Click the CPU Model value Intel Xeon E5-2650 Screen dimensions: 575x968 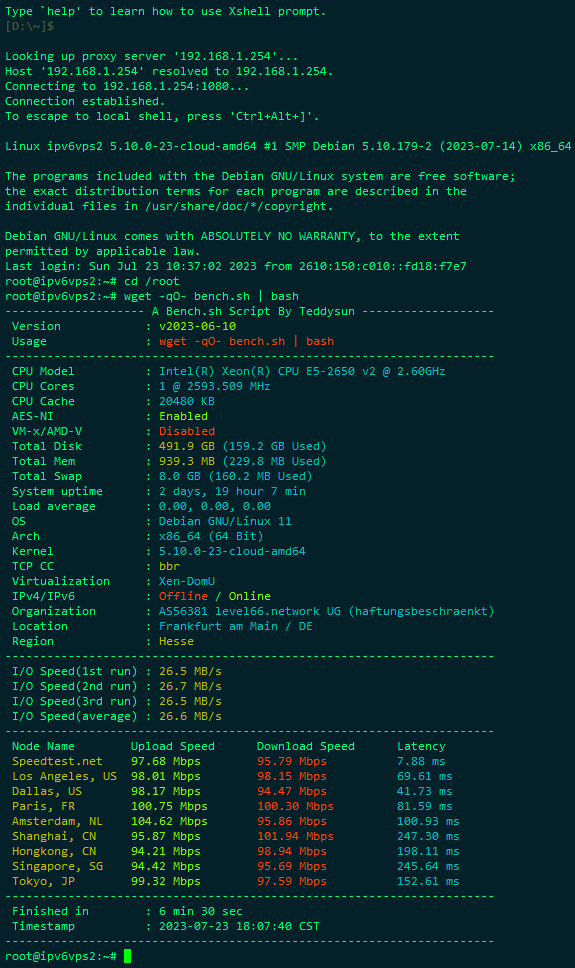point(302,371)
